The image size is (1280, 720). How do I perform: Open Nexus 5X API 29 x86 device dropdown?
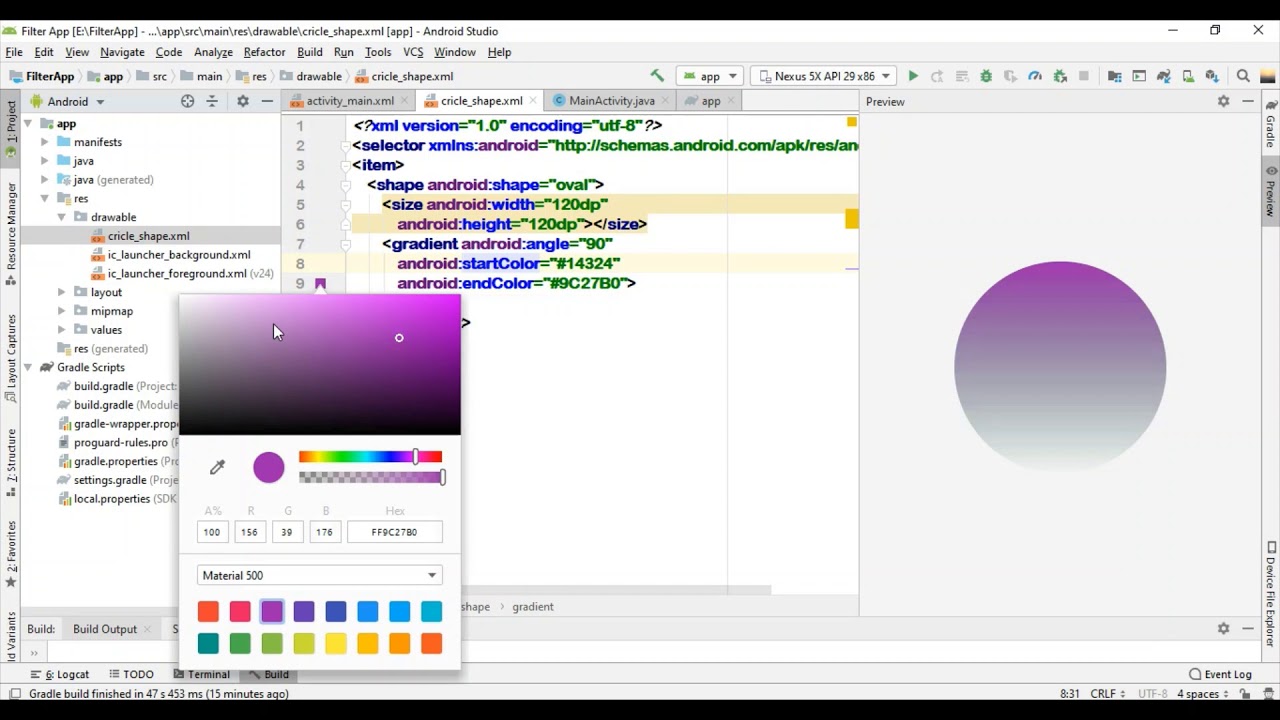[824, 76]
